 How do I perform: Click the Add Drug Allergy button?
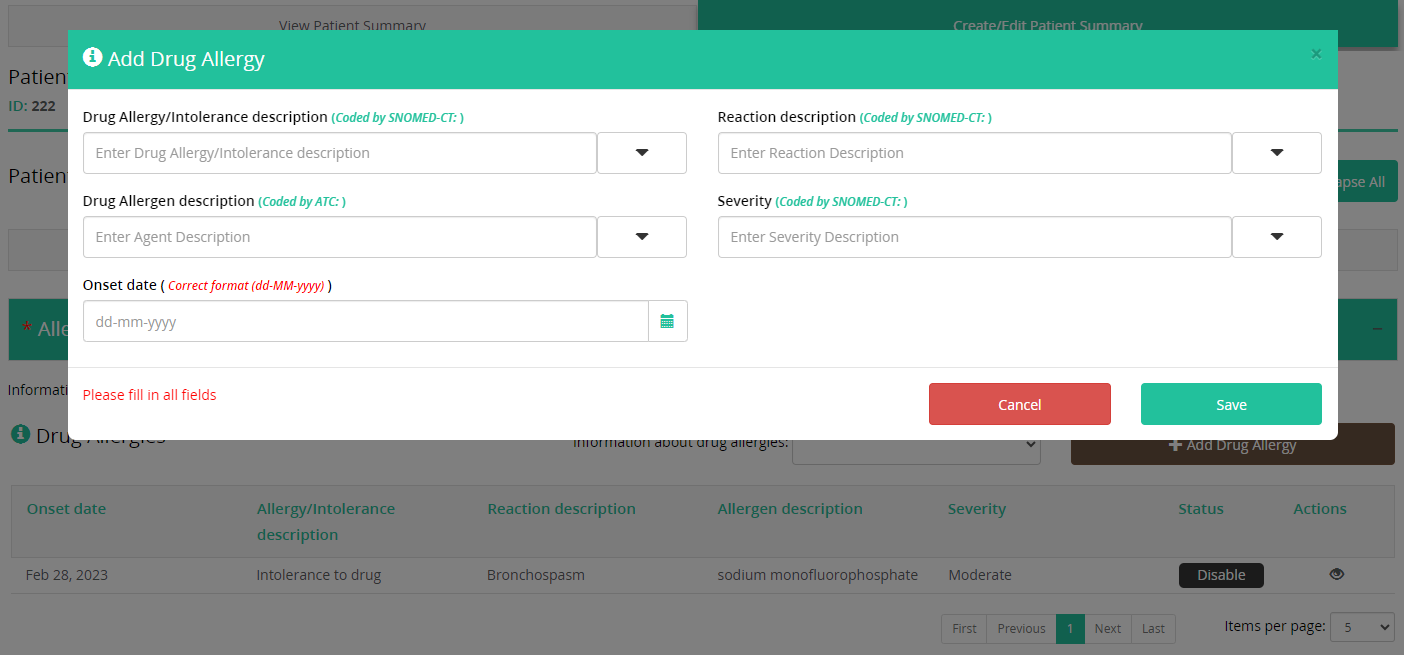pyautogui.click(x=1232, y=446)
